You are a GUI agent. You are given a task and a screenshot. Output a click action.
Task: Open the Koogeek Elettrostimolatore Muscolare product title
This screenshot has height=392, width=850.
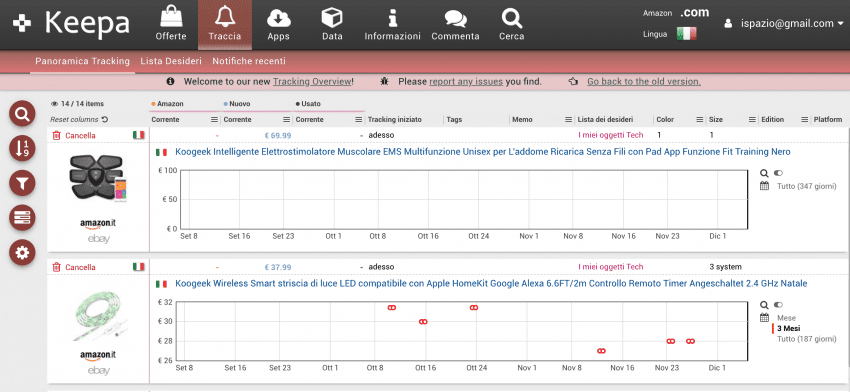pyautogui.click(x=482, y=152)
